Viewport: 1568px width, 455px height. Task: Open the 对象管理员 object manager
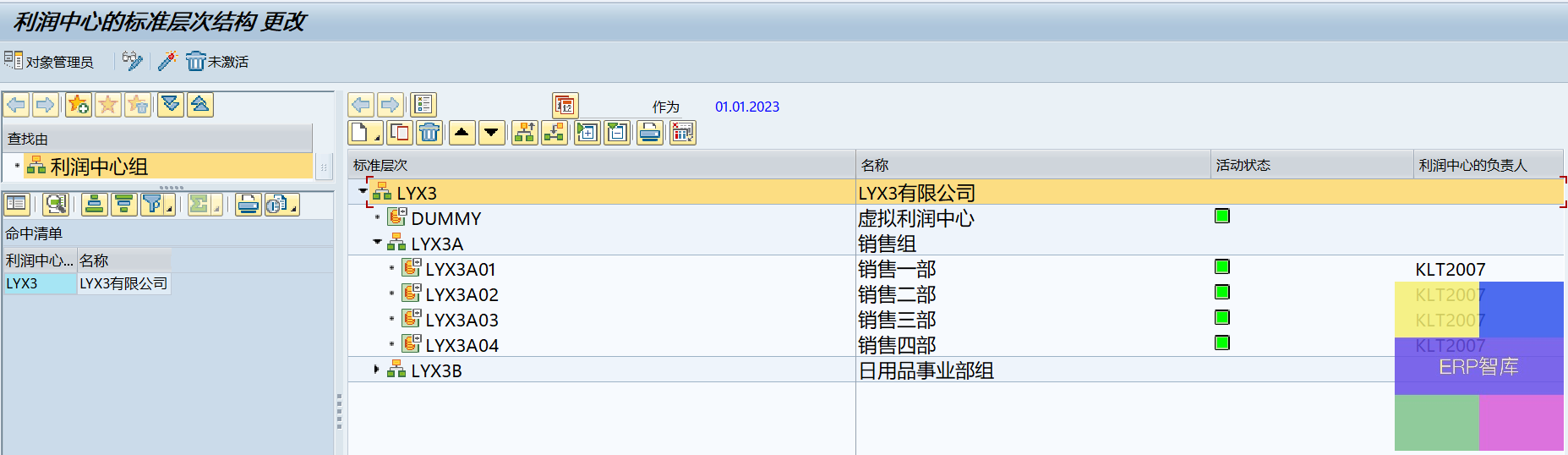(49, 61)
